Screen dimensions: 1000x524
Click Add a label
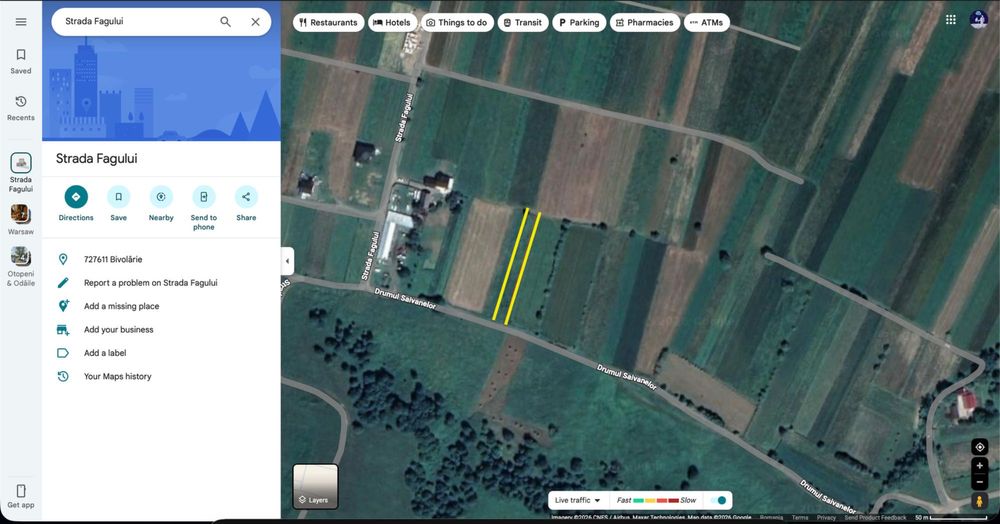pyautogui.click(x=161, y=353)
